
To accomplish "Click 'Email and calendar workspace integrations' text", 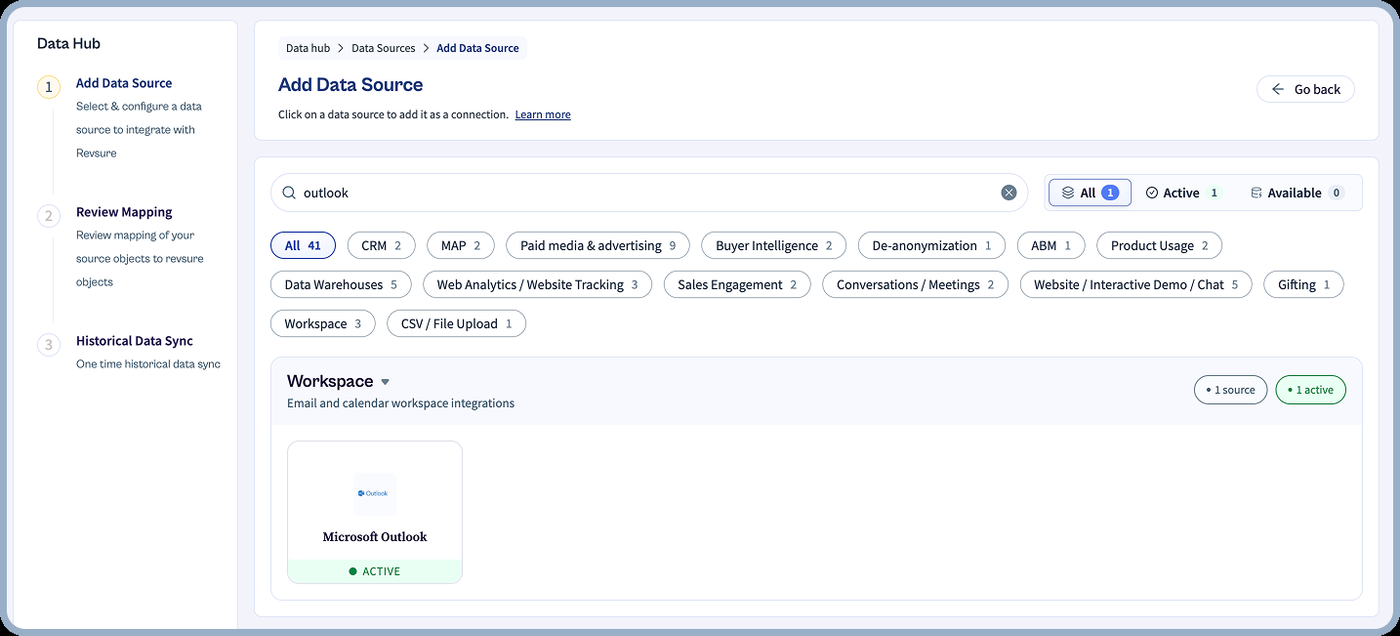I will pyautogui.click(x=401, y=403).
